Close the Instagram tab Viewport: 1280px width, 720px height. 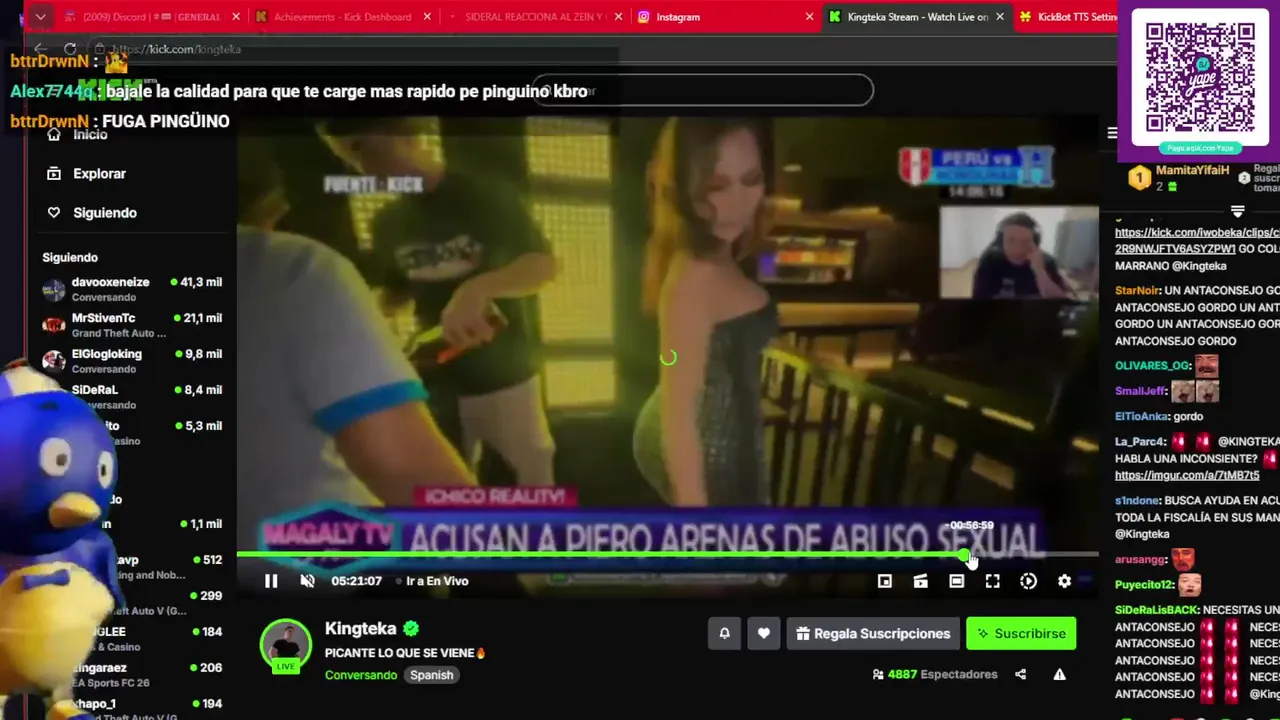point(810,17)
